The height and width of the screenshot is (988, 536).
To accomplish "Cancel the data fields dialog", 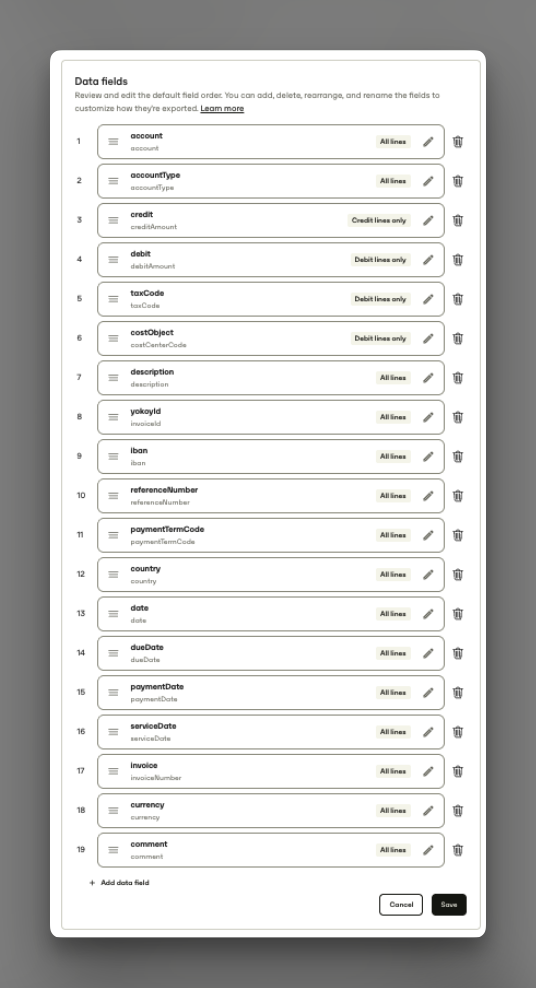I will 401,905.
